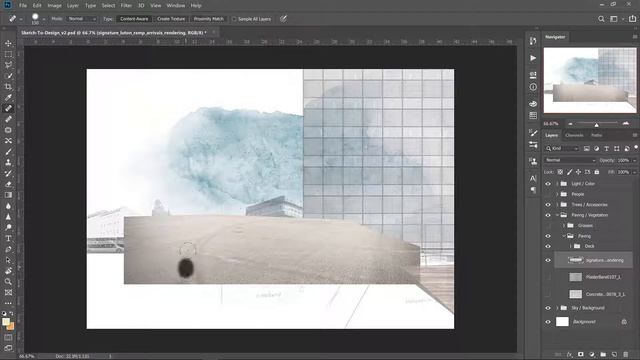Click pressure for size icon in options bar
This screenshot has height=360, width=640.
[283, 19]
